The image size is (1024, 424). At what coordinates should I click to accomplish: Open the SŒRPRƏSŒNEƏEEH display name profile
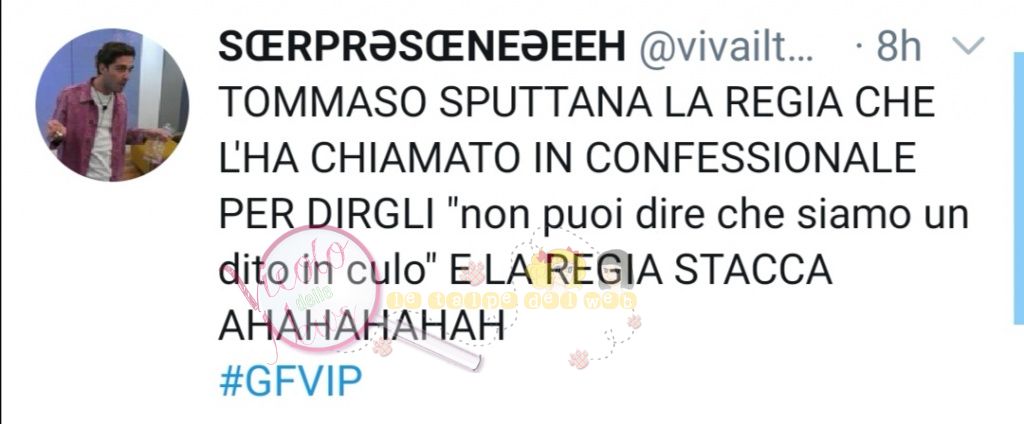[422, 47]
